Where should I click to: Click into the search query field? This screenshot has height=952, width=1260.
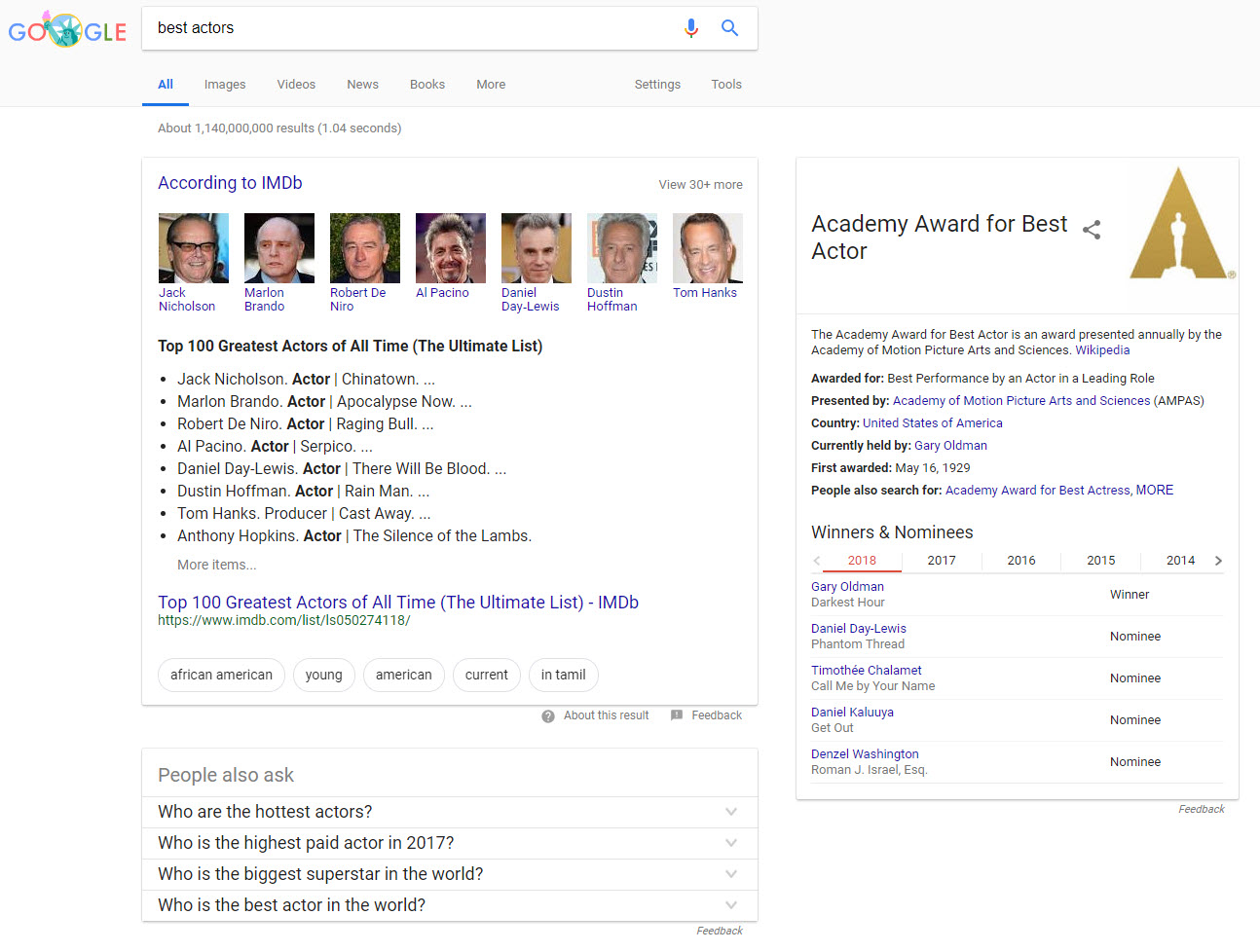(x=409, y=28)
